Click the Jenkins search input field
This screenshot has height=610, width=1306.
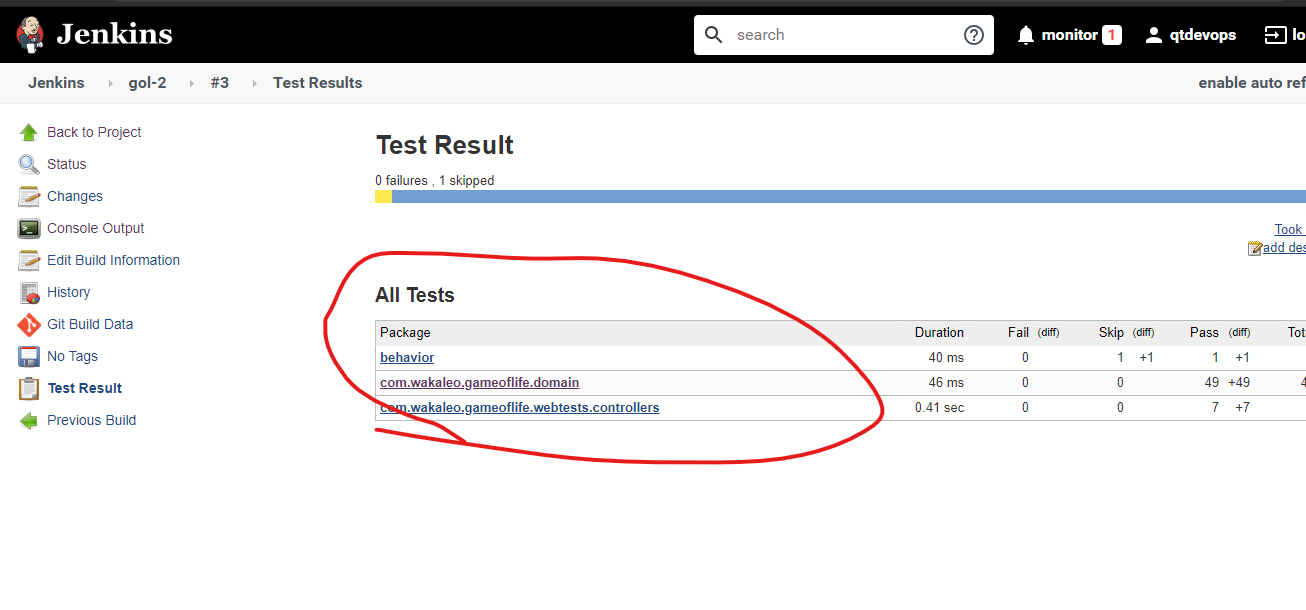pos(840,35)
